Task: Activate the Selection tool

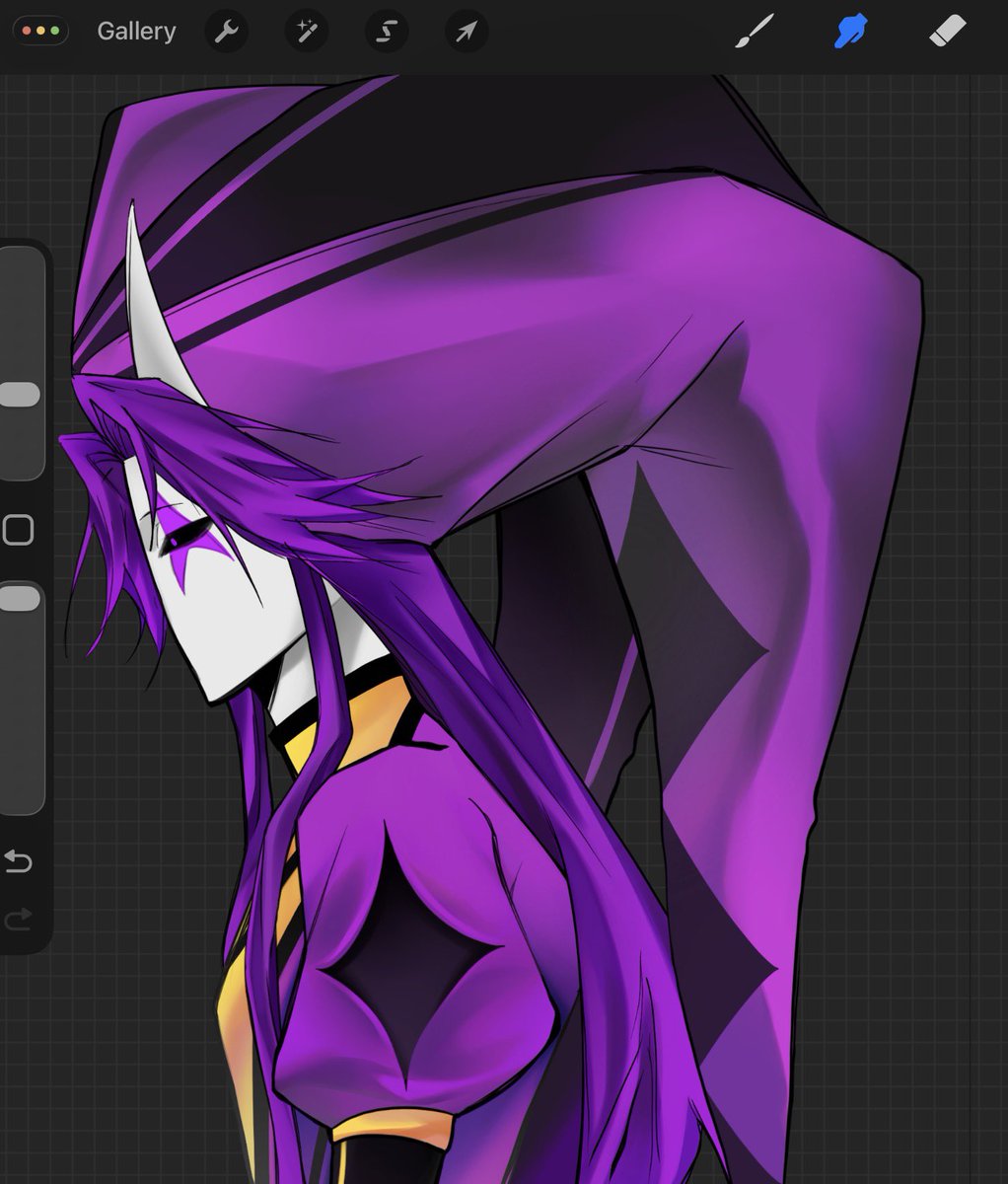Action: click(386, 33)
